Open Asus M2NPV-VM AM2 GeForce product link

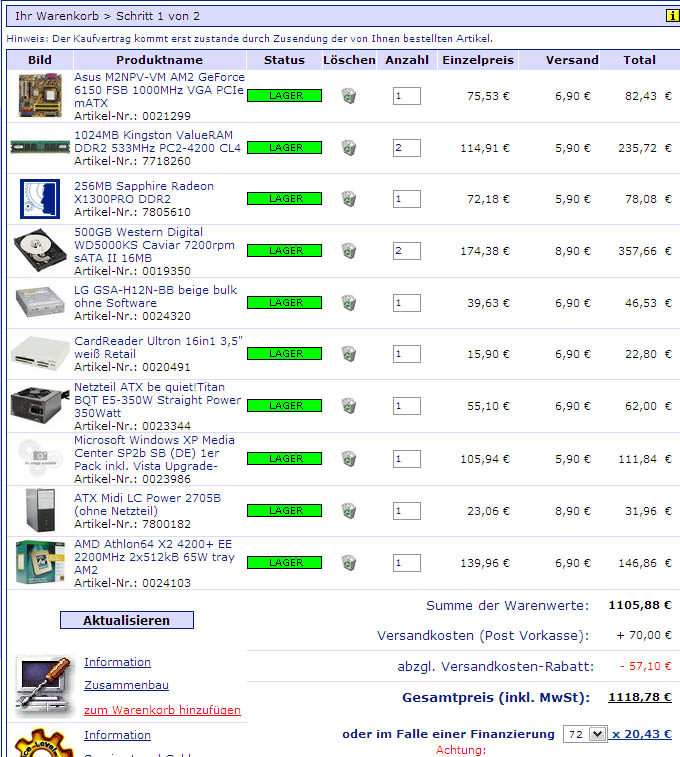point(159,90)
